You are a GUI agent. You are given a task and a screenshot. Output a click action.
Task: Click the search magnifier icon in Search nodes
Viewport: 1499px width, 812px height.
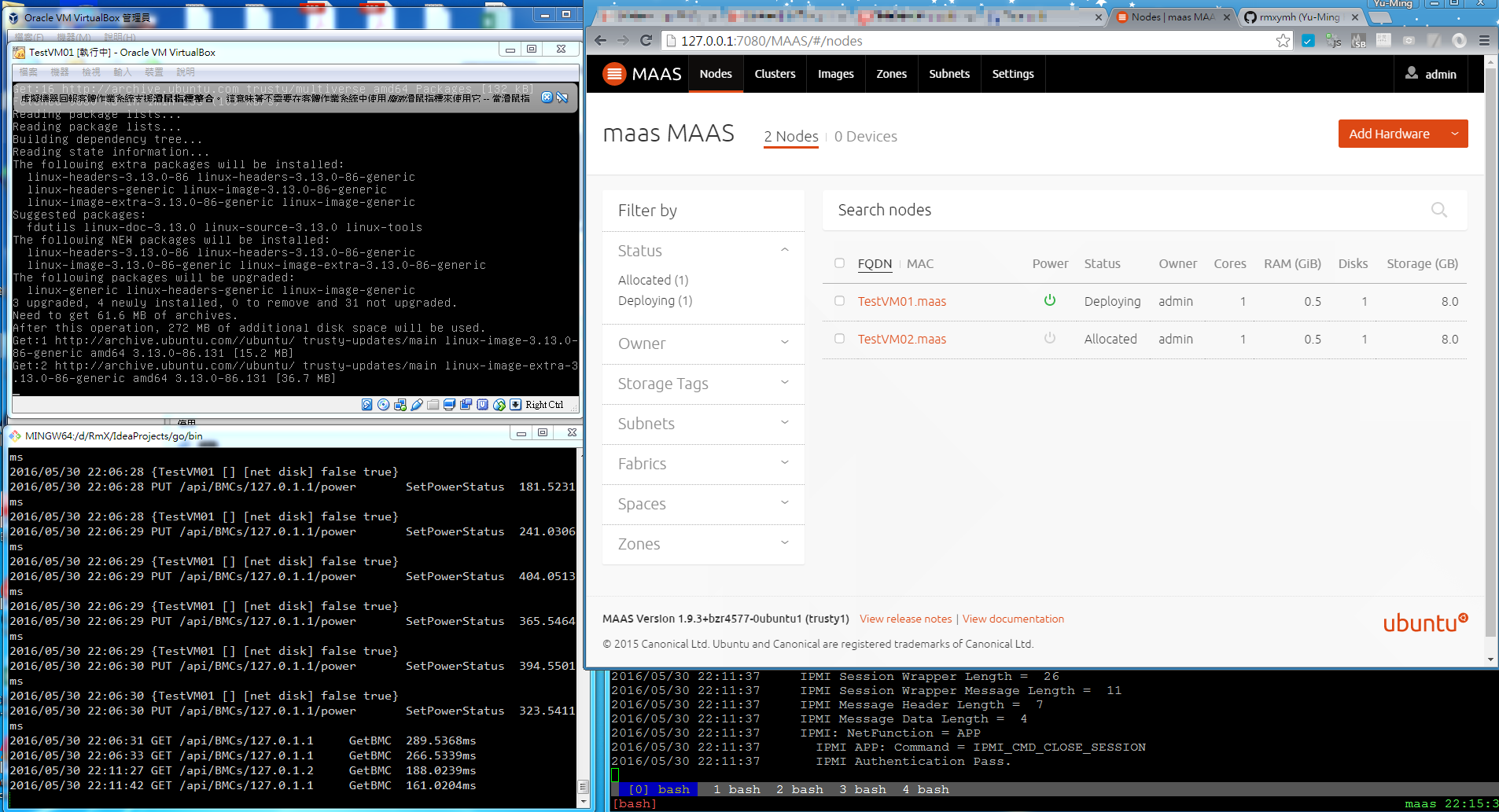[x=1439, y=210]
